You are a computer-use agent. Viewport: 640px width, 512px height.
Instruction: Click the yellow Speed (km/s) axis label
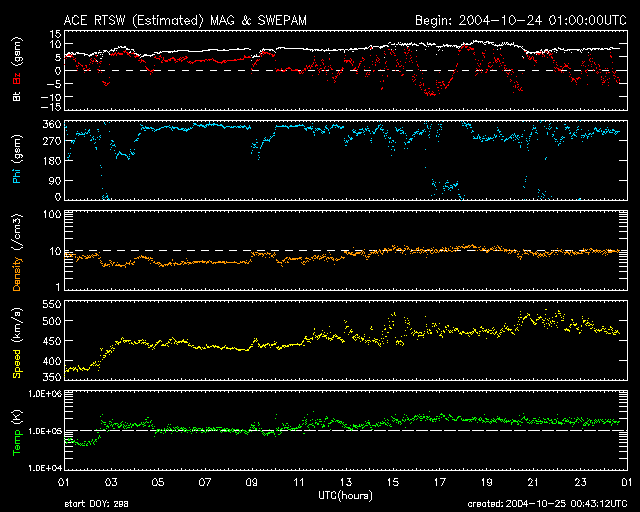point(16,342)
